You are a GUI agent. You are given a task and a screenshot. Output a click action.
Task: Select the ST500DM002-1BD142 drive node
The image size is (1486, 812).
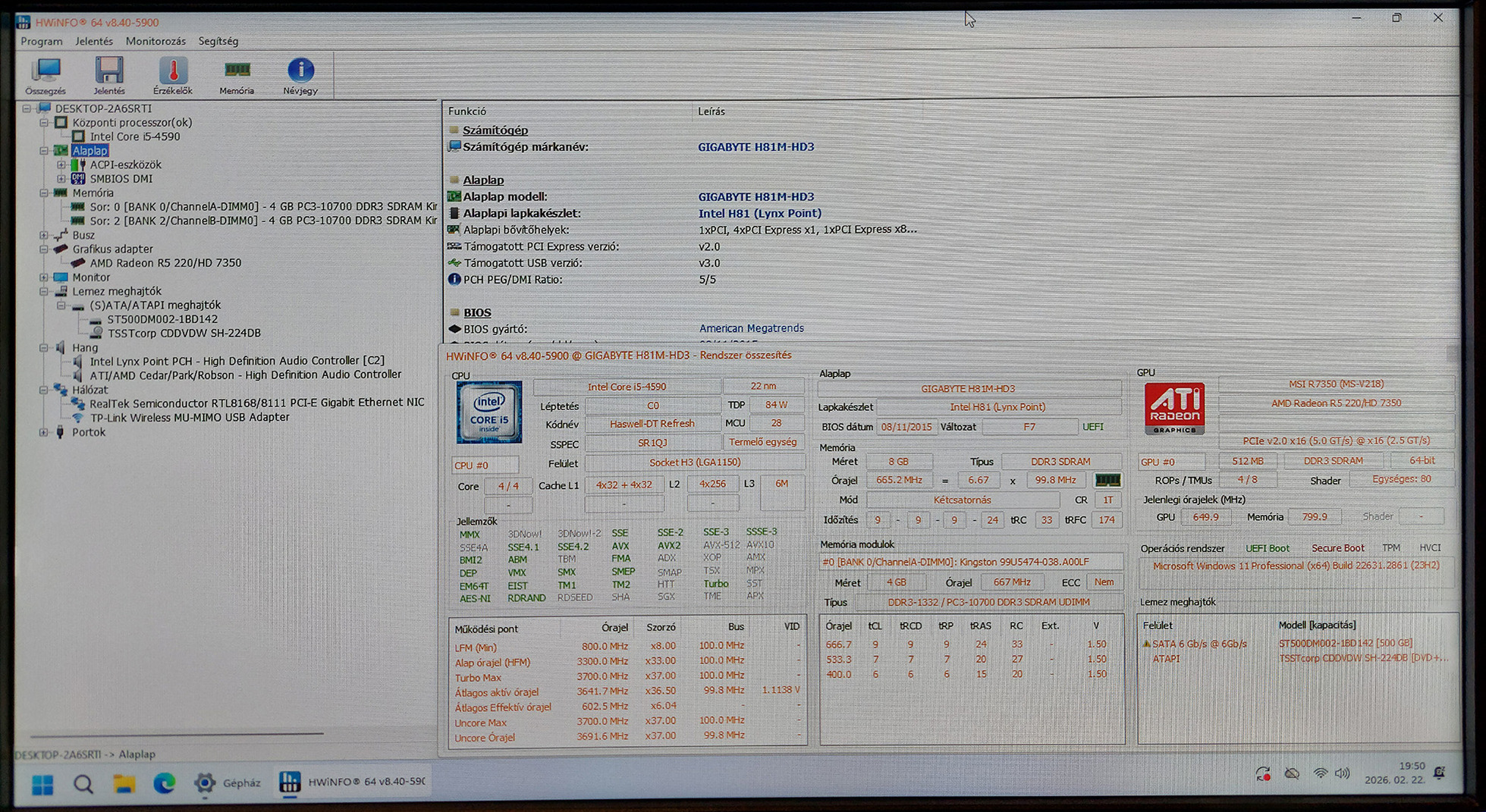point(162,319)
